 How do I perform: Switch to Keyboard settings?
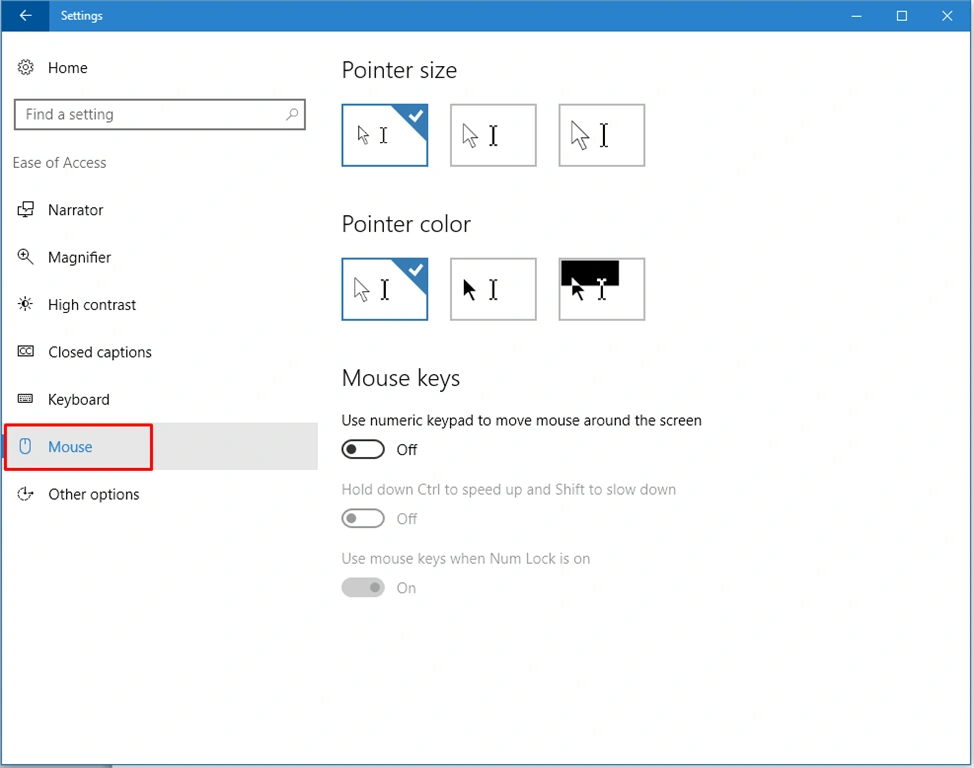coord(160,399)
